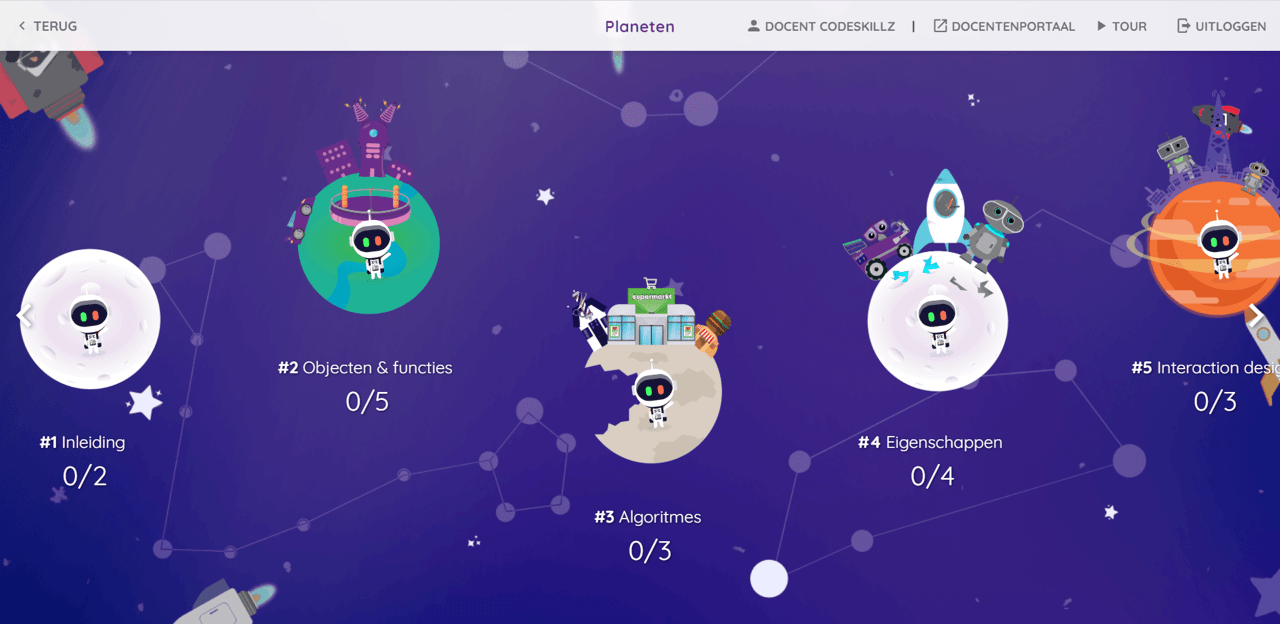Show previous planets with left arrow
Viewport: 1280px width, 624px height.
24,316
